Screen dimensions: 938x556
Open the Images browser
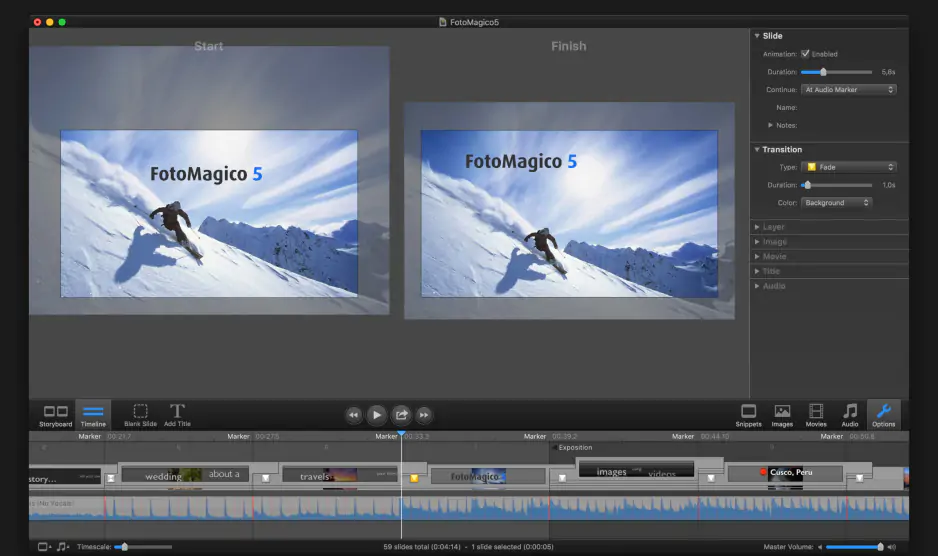(x=782, y=414)
